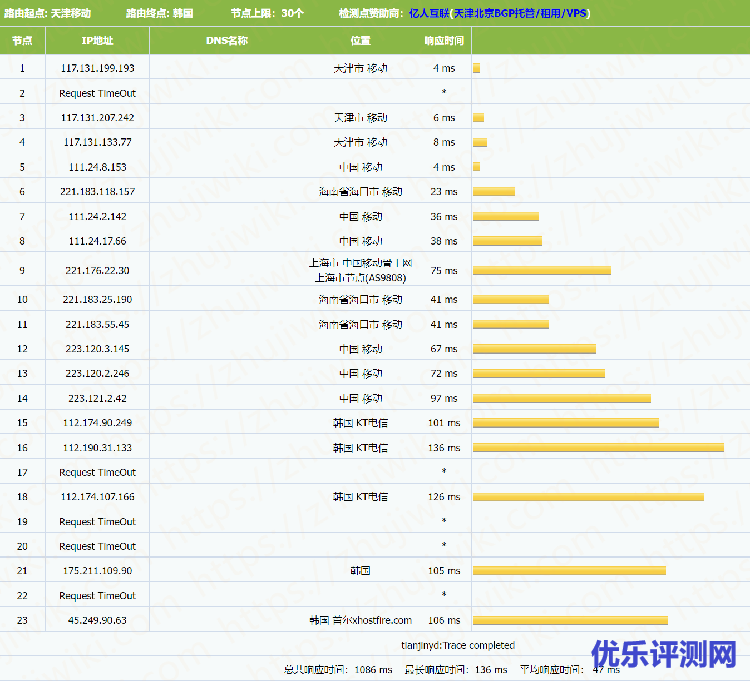This screenshot has width=750, height=681.
Task: Select IP address 117.131.199.193
Action: (97, 68)
